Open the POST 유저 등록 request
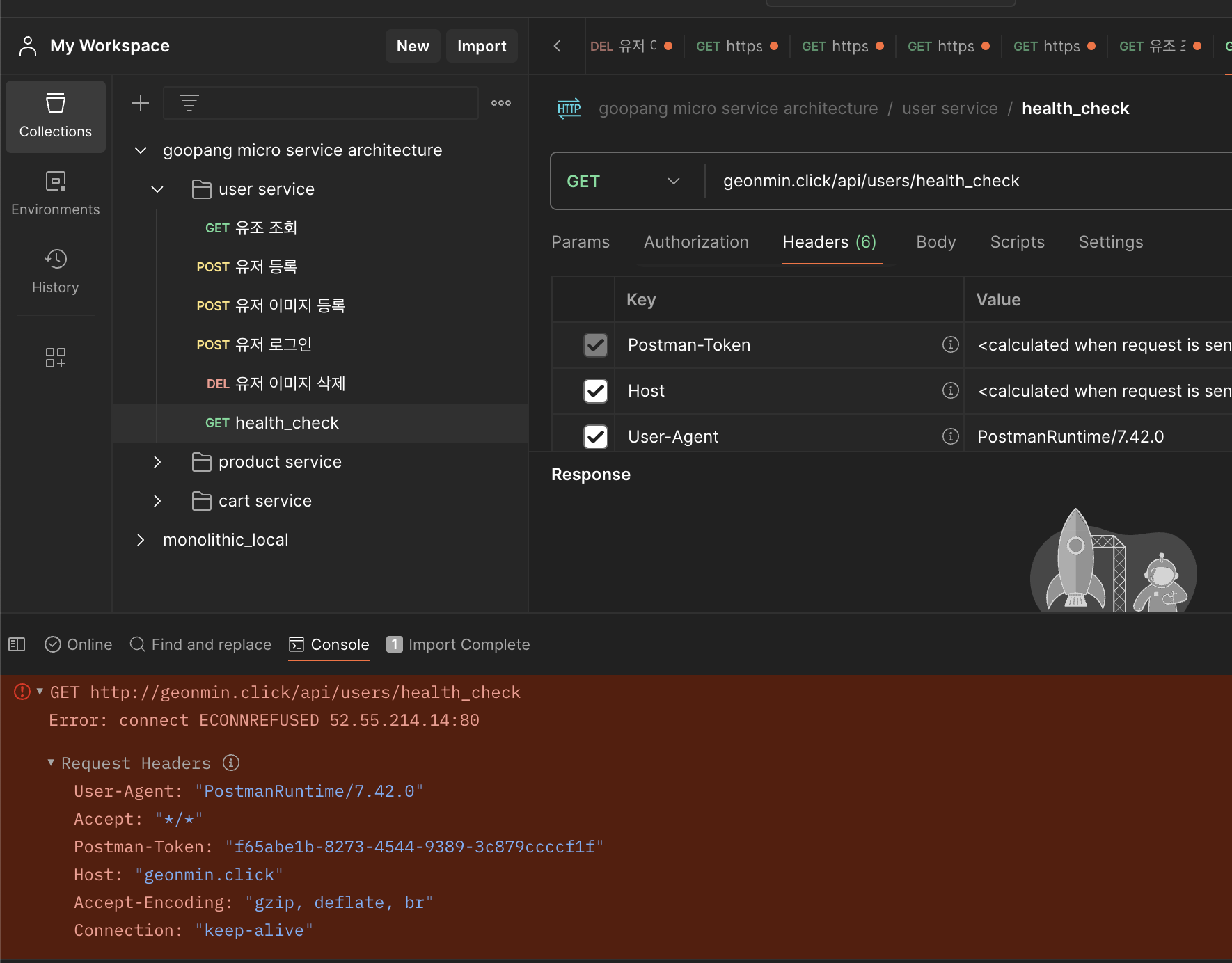 click(320, 267)
